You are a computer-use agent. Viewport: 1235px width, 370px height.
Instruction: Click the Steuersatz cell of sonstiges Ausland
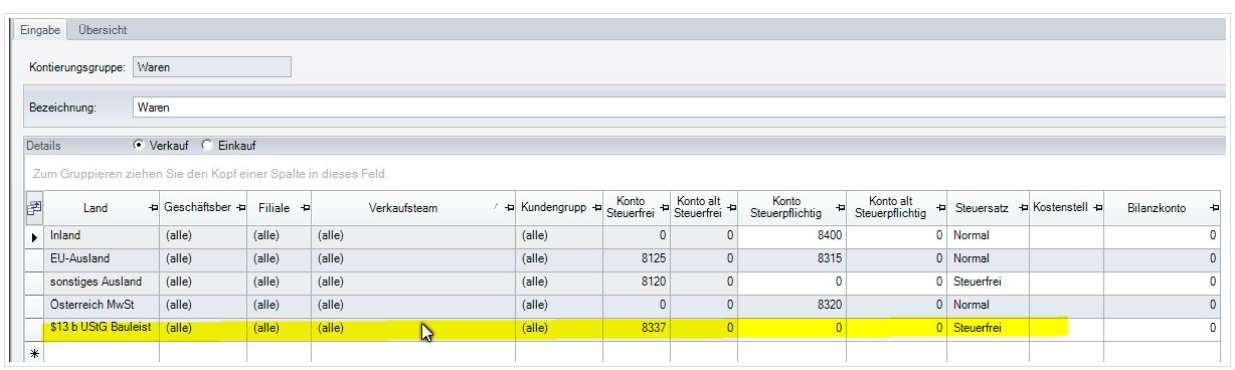(x=988, y=282)
